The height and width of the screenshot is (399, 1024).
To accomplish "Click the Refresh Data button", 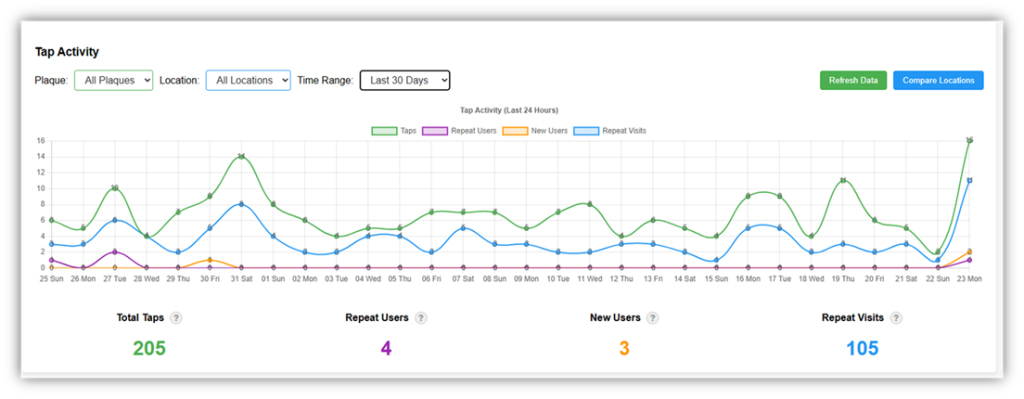I will [x=854, y=80].
